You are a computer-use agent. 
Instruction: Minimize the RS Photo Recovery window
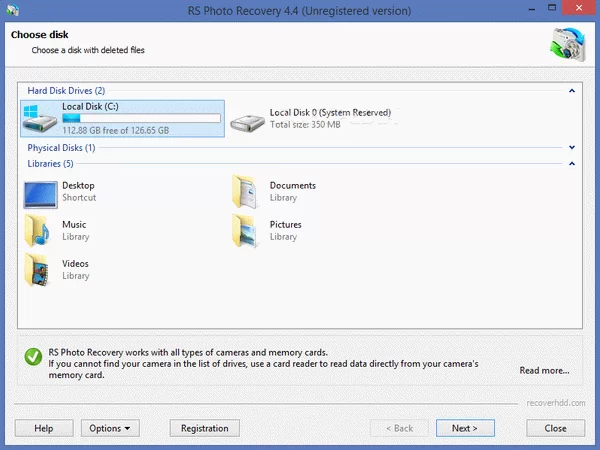click(x=532, y=8)
